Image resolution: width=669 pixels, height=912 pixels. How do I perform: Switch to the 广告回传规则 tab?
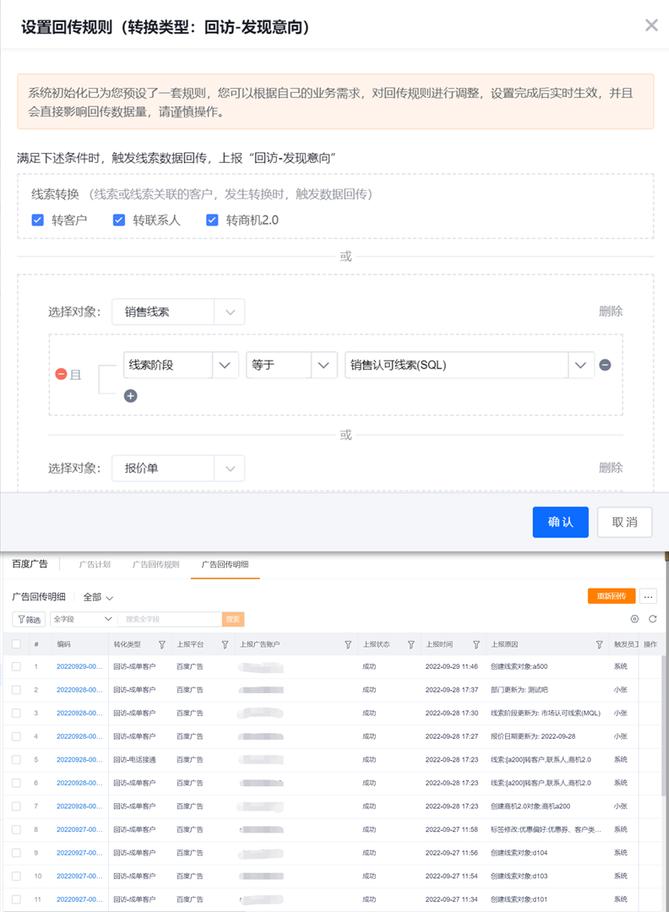coord(156,564)
